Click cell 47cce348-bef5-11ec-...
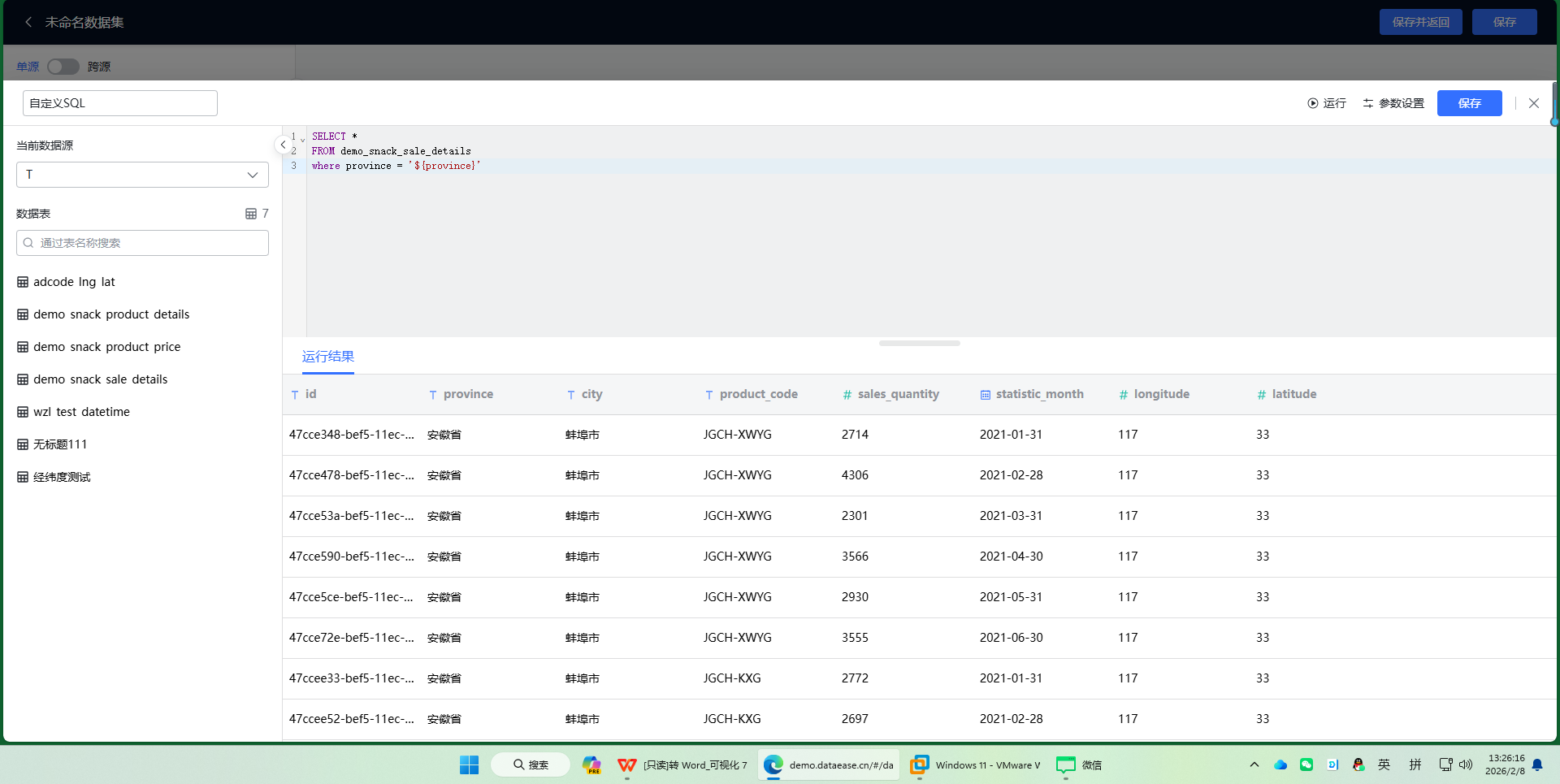Screen dimensions: 1560x784 click(352, 435)
